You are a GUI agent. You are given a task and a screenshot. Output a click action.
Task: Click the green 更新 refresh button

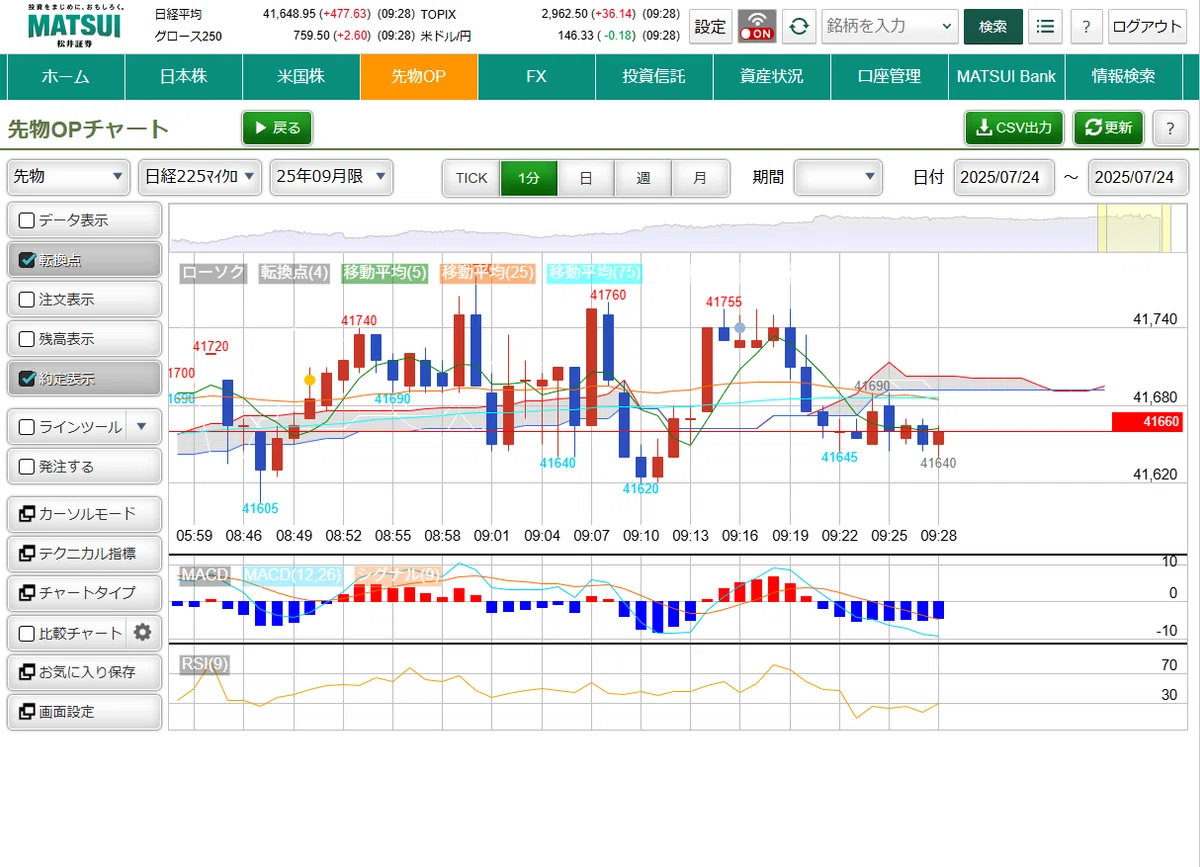[1108, 128]
